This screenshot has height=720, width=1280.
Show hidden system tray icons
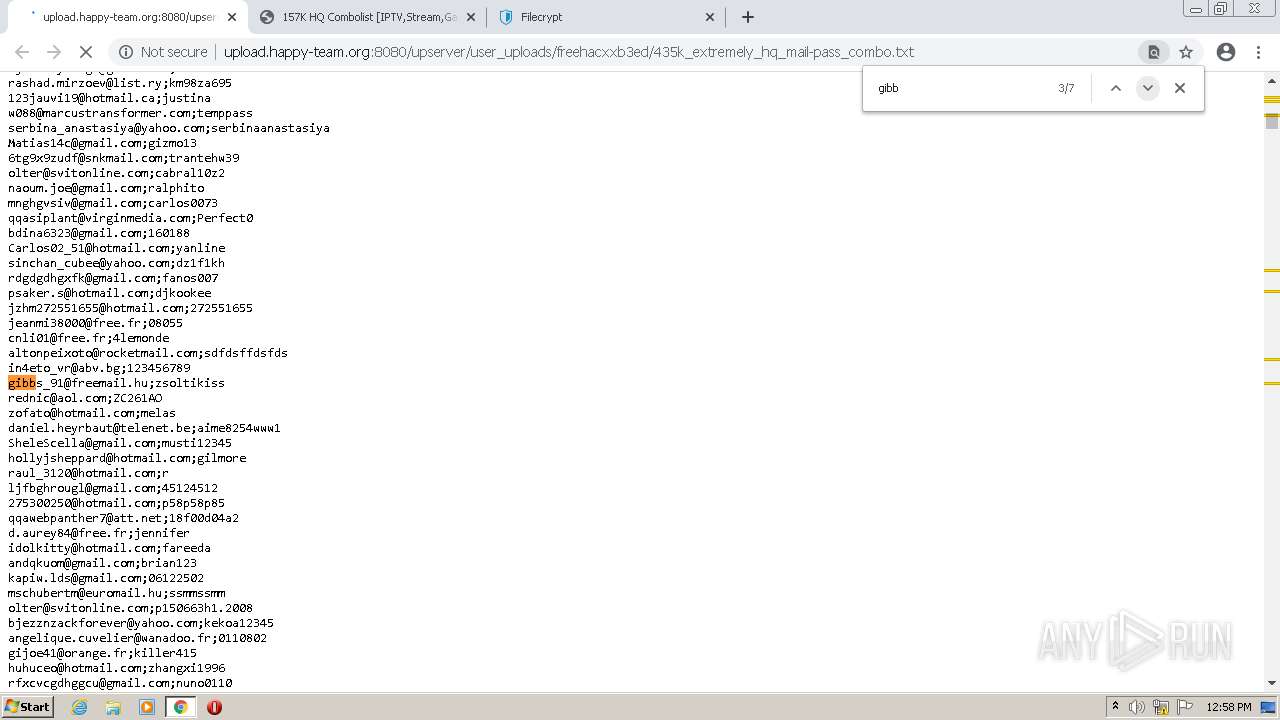1115,707
